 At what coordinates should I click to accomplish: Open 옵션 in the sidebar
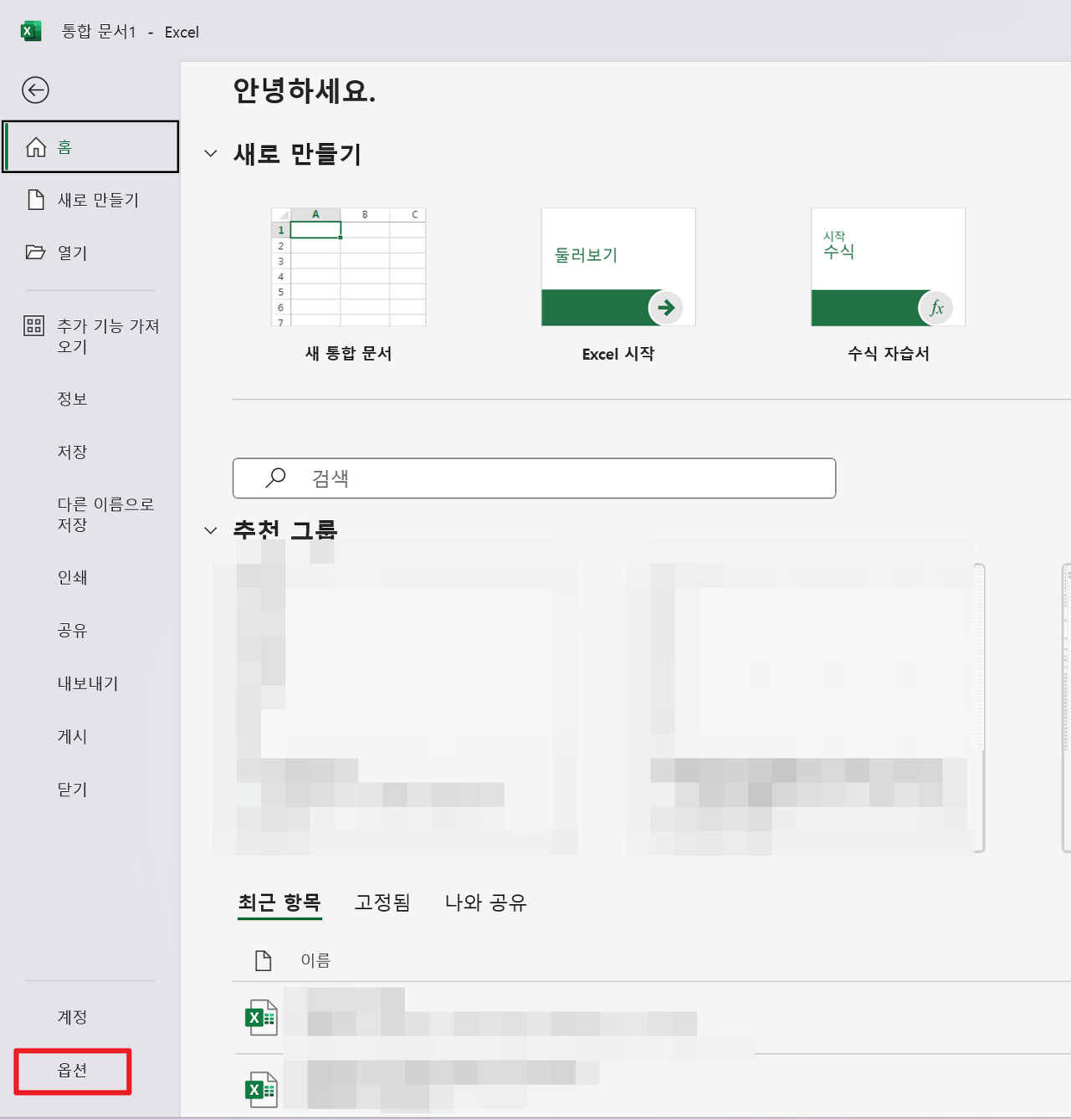(72, 1071)
